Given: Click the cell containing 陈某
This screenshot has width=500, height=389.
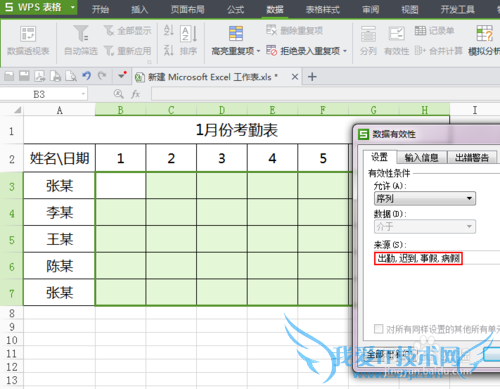Looking at the screenshot, I should (59, 266).
